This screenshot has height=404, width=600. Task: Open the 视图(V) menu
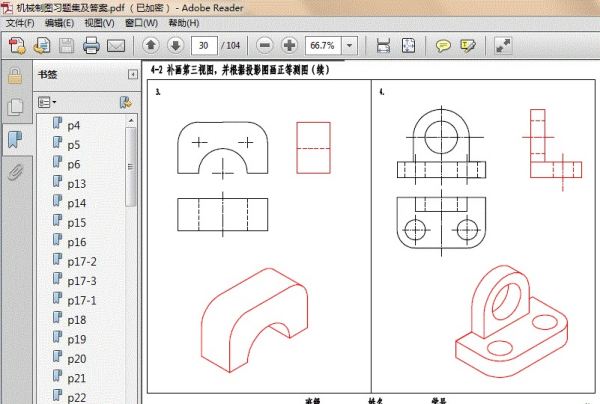[98, 22]
